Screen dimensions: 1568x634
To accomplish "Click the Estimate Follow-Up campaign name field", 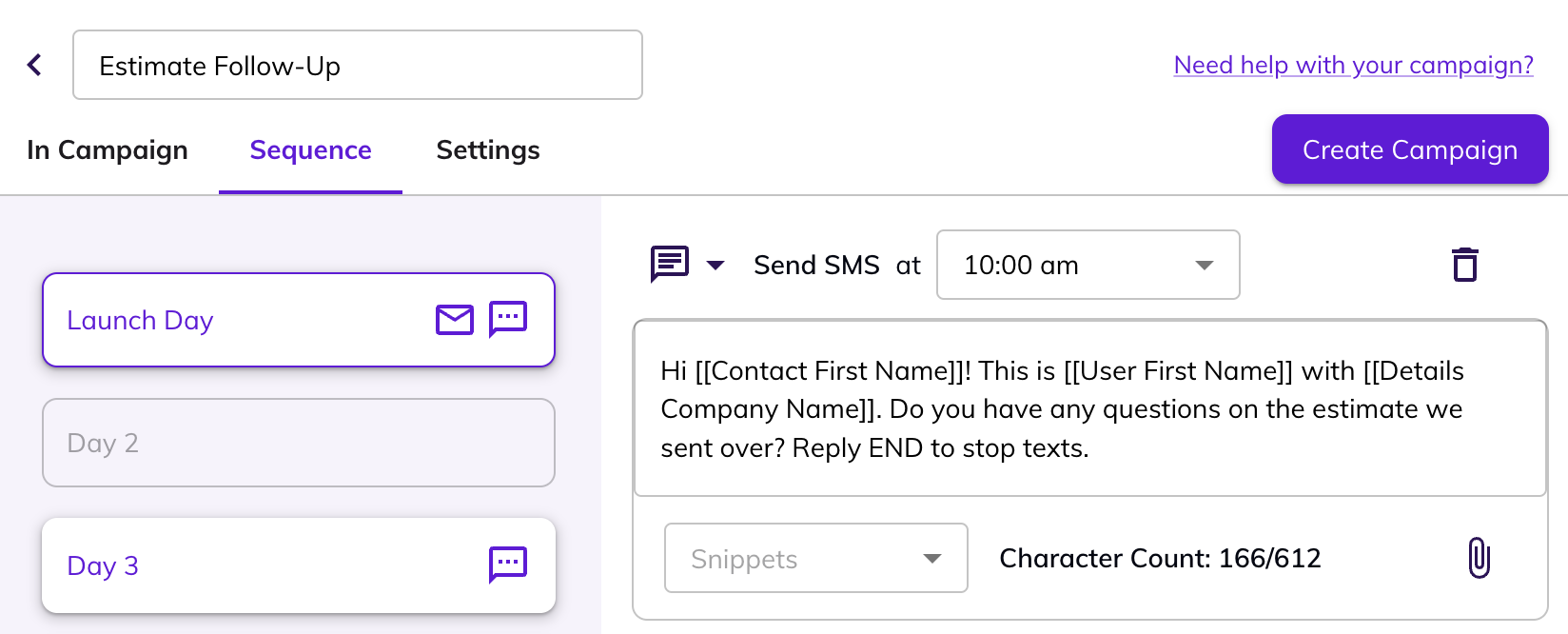I will [x=357, y=65].
